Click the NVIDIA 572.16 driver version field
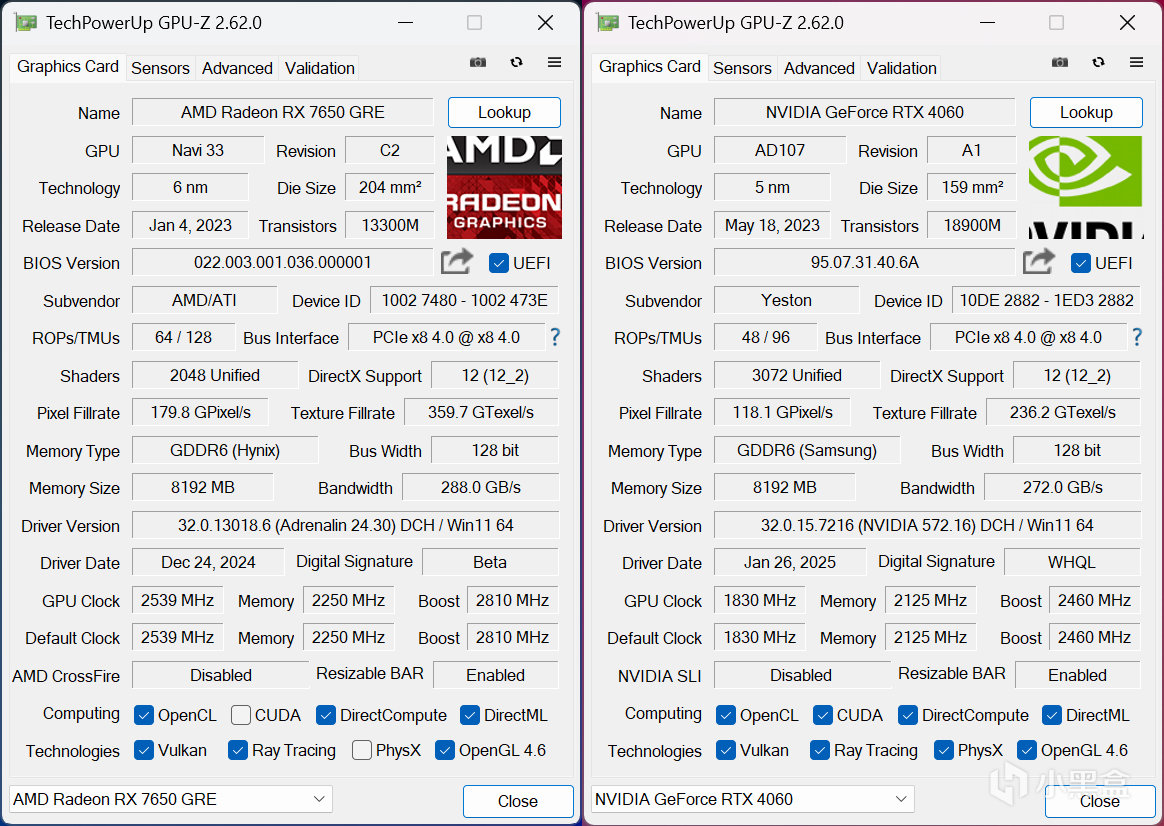The height and width of the screenshot is (826, 1164). click(x=927, y=525)
